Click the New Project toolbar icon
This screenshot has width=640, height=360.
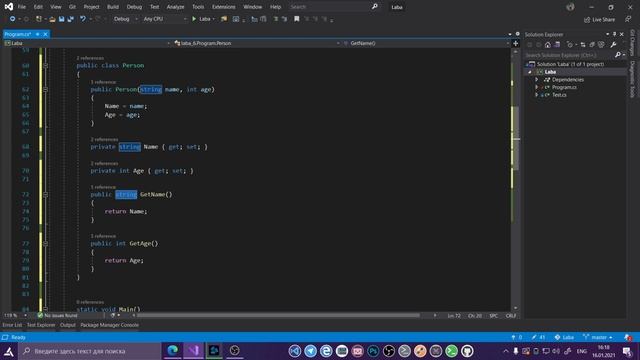(x=39, y=19)
